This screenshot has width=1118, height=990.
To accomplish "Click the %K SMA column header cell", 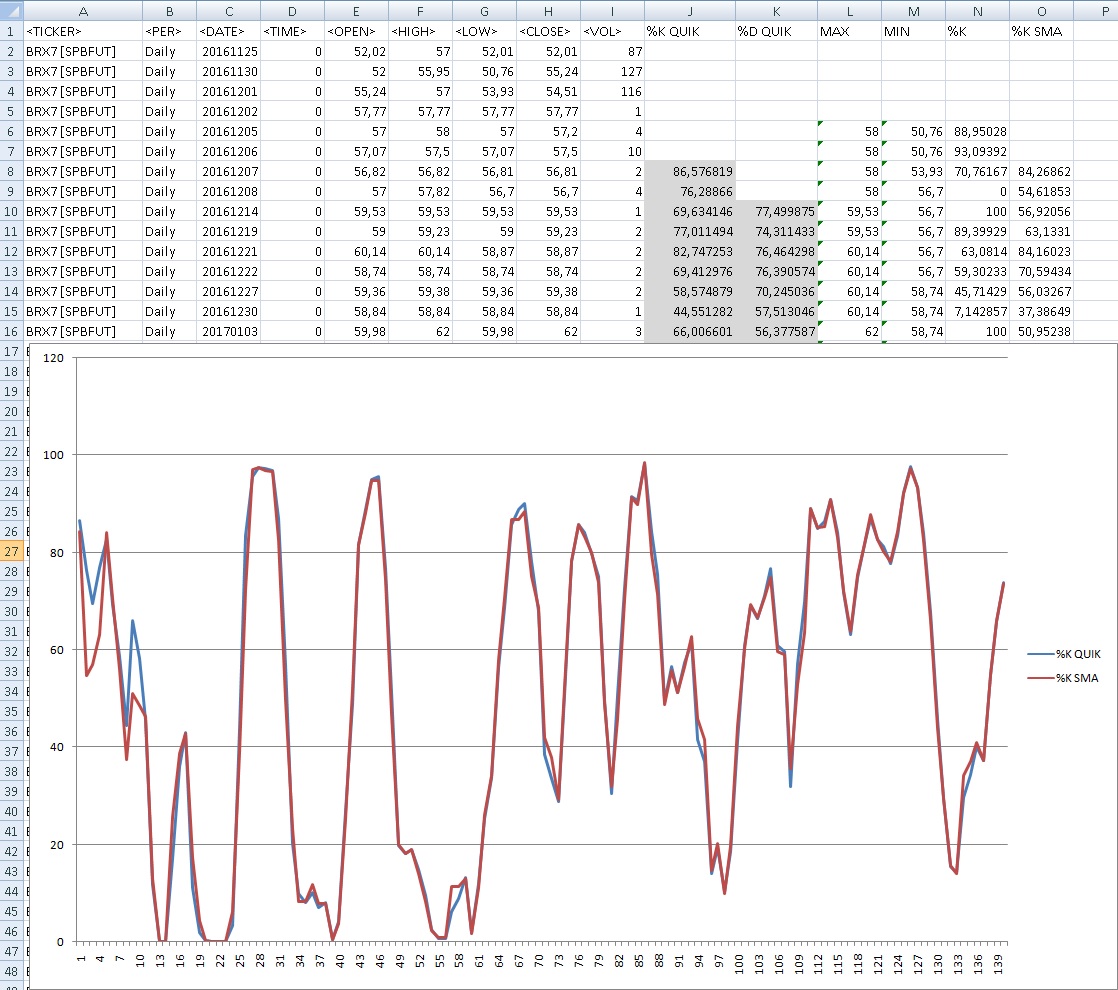I will (1040, 31).
